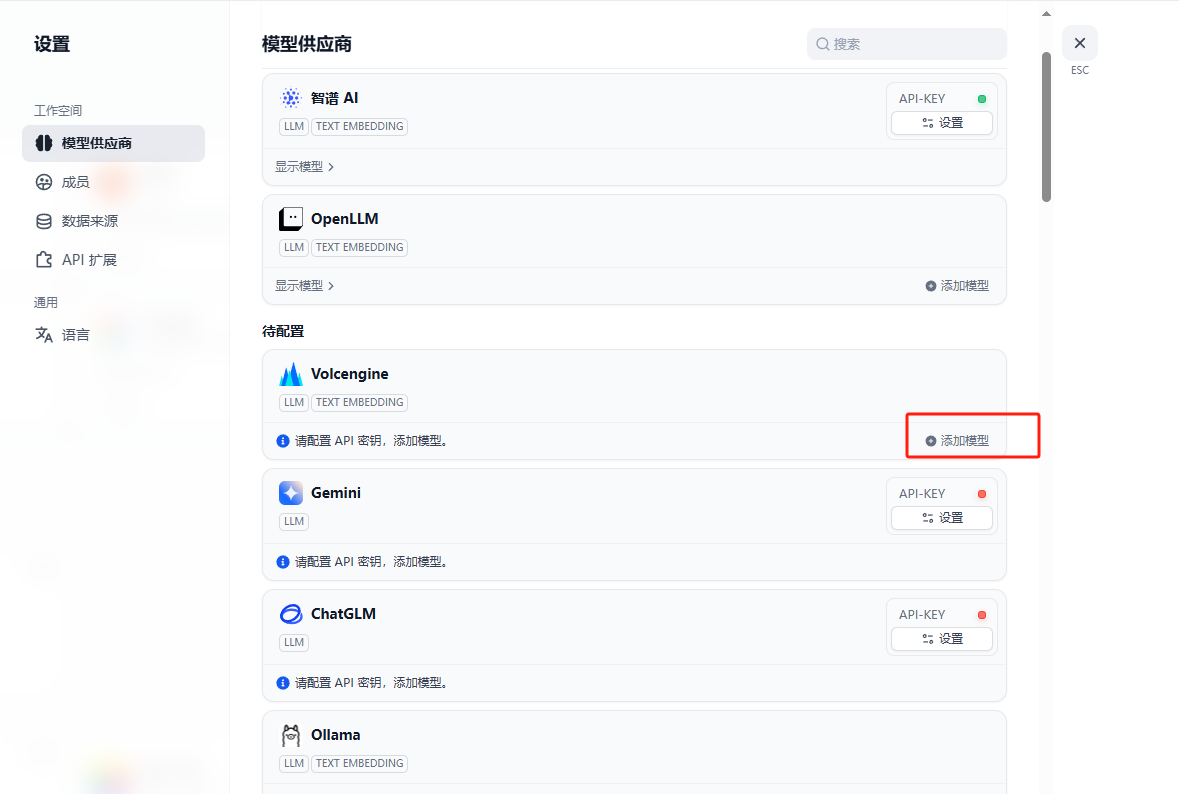Click the info icon in ChatGLM card

tap(283, 683)
